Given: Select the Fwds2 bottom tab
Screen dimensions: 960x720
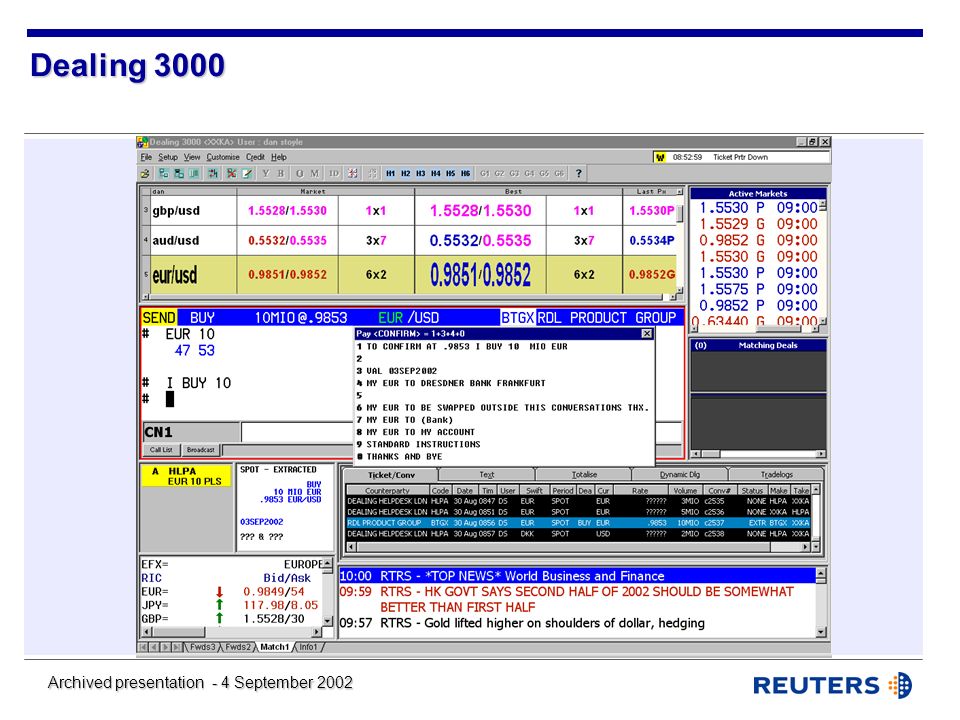Looking at the screenshot, I should [238, 647].
